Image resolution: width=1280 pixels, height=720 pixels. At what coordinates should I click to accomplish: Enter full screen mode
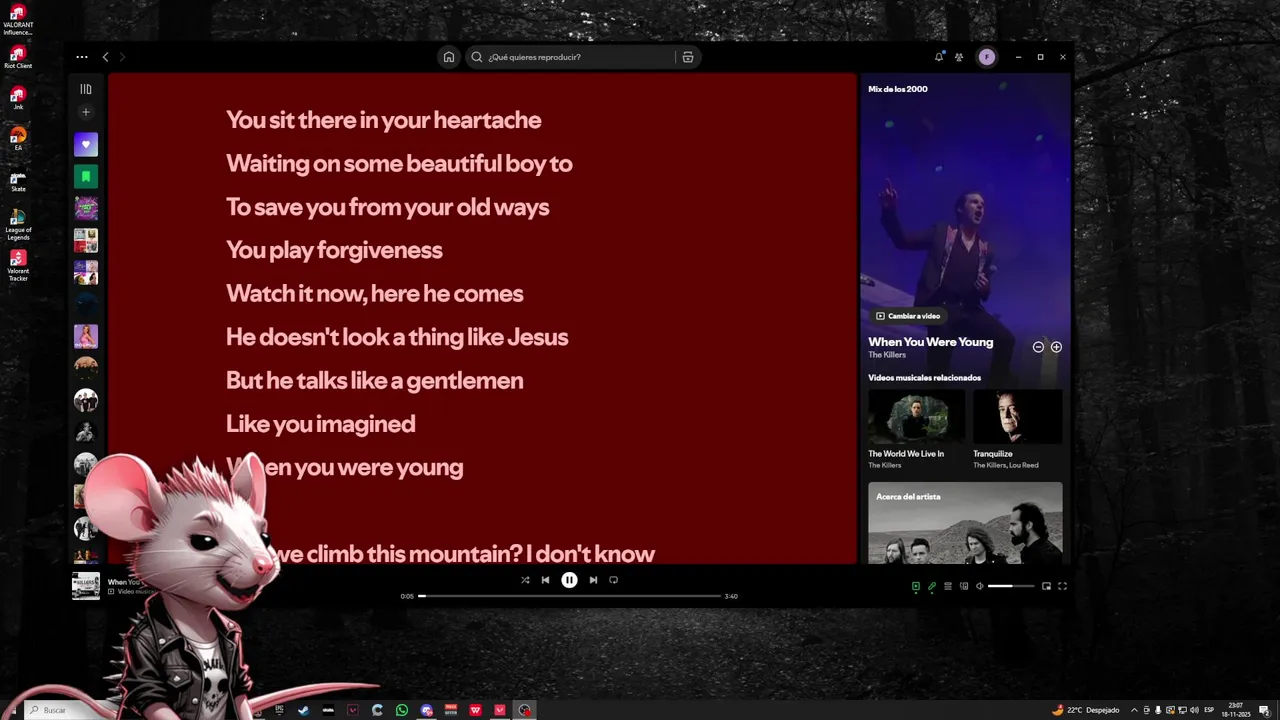click(1062, 586)
